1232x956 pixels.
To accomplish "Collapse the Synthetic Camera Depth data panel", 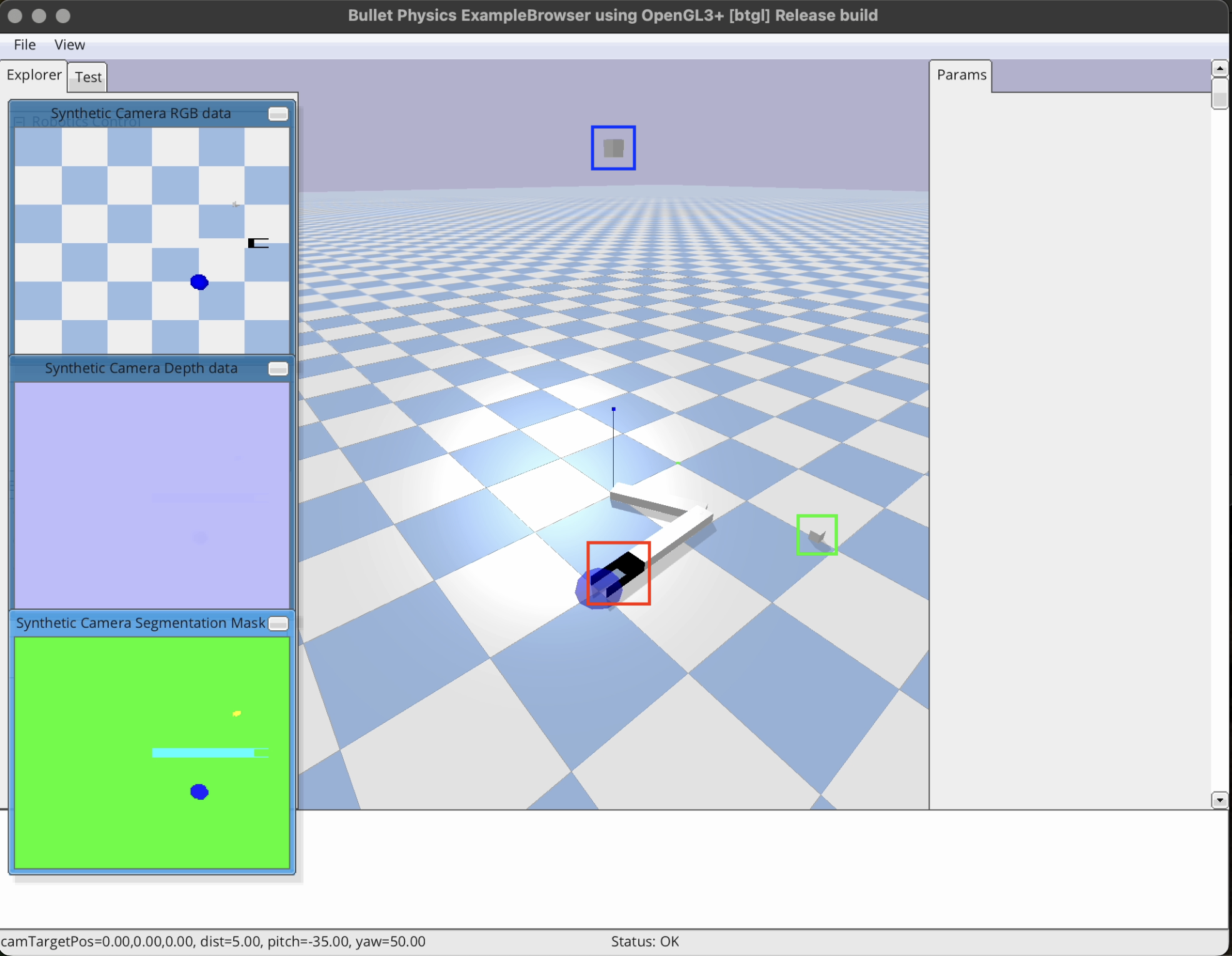I will point(278,369).
